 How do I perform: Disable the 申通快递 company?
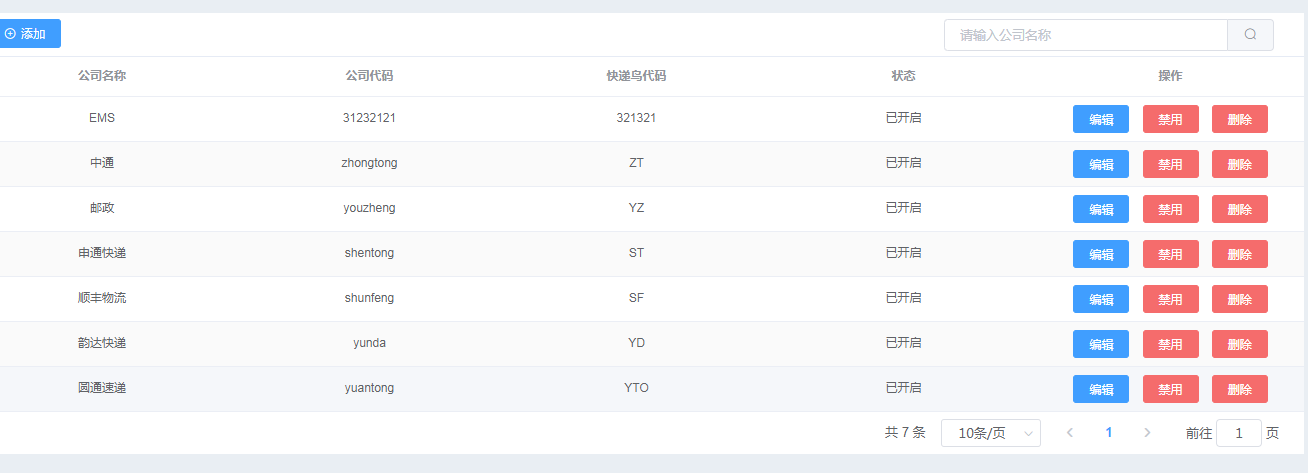tap(1171, 254)
